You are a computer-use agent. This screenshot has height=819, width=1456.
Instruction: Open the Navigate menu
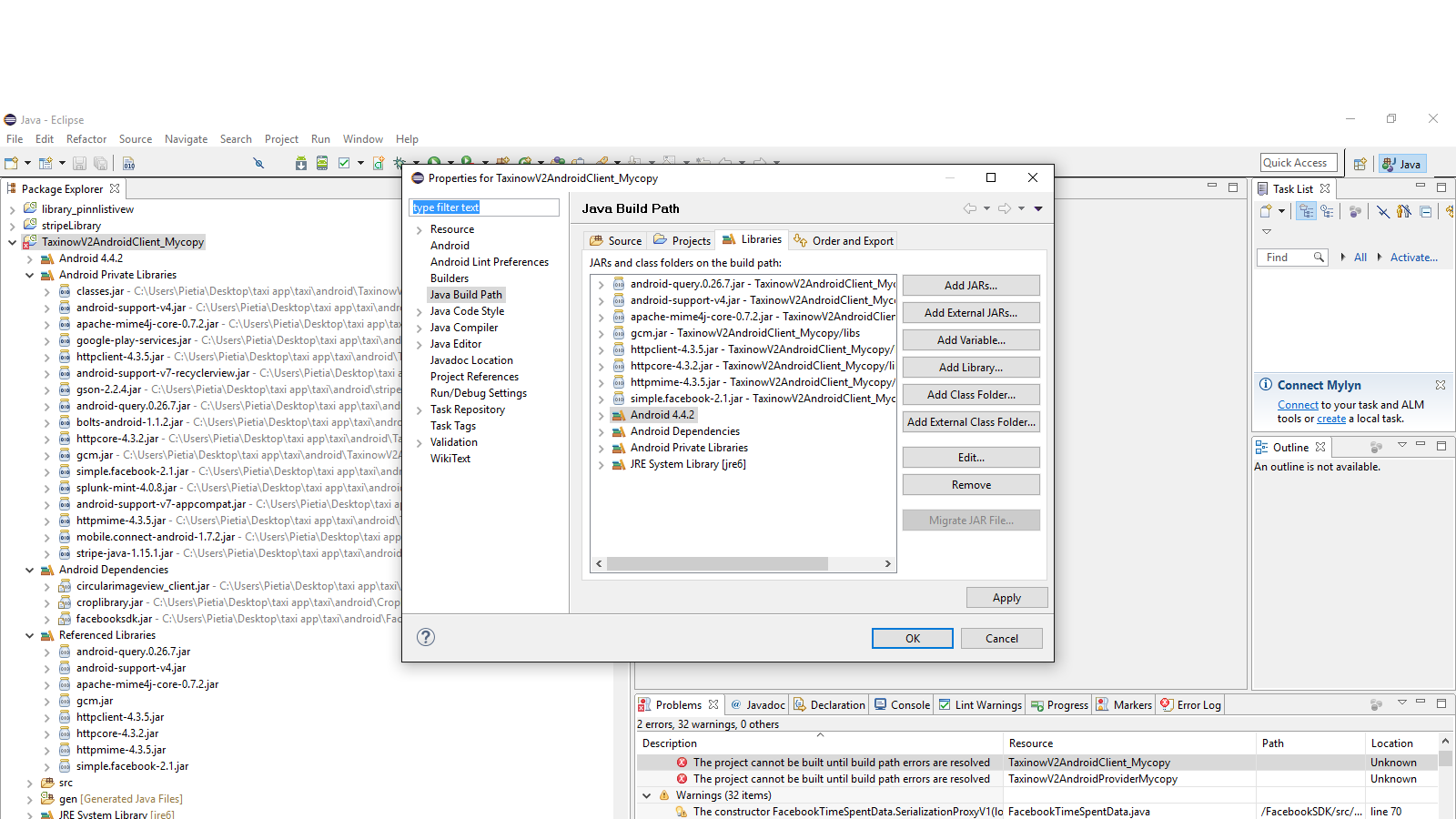tap(186, 139)
